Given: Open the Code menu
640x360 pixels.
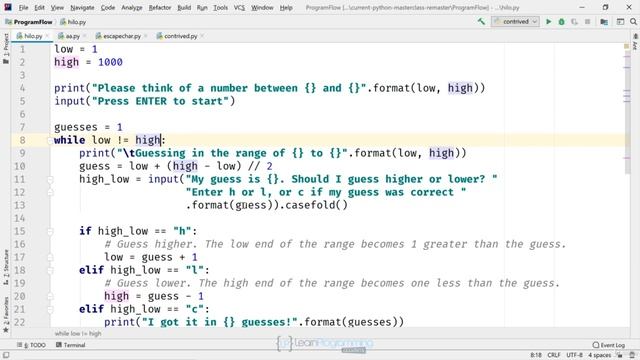Looking at the screenshot, I should point(108,7).
